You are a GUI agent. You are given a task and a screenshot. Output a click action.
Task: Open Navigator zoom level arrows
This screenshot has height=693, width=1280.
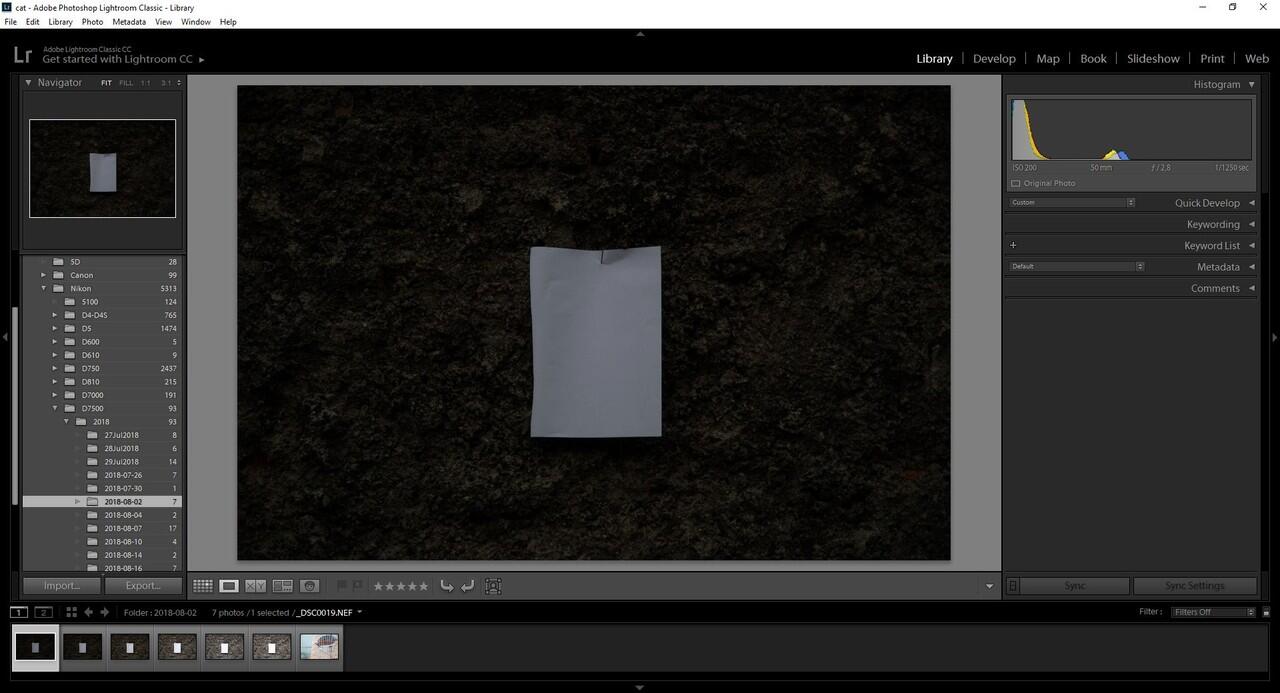point(179,83)
